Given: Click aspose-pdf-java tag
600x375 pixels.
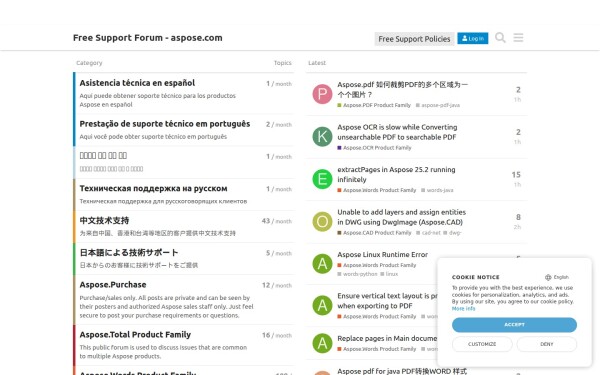Looking at the screenshot, I should coord(438,105).
